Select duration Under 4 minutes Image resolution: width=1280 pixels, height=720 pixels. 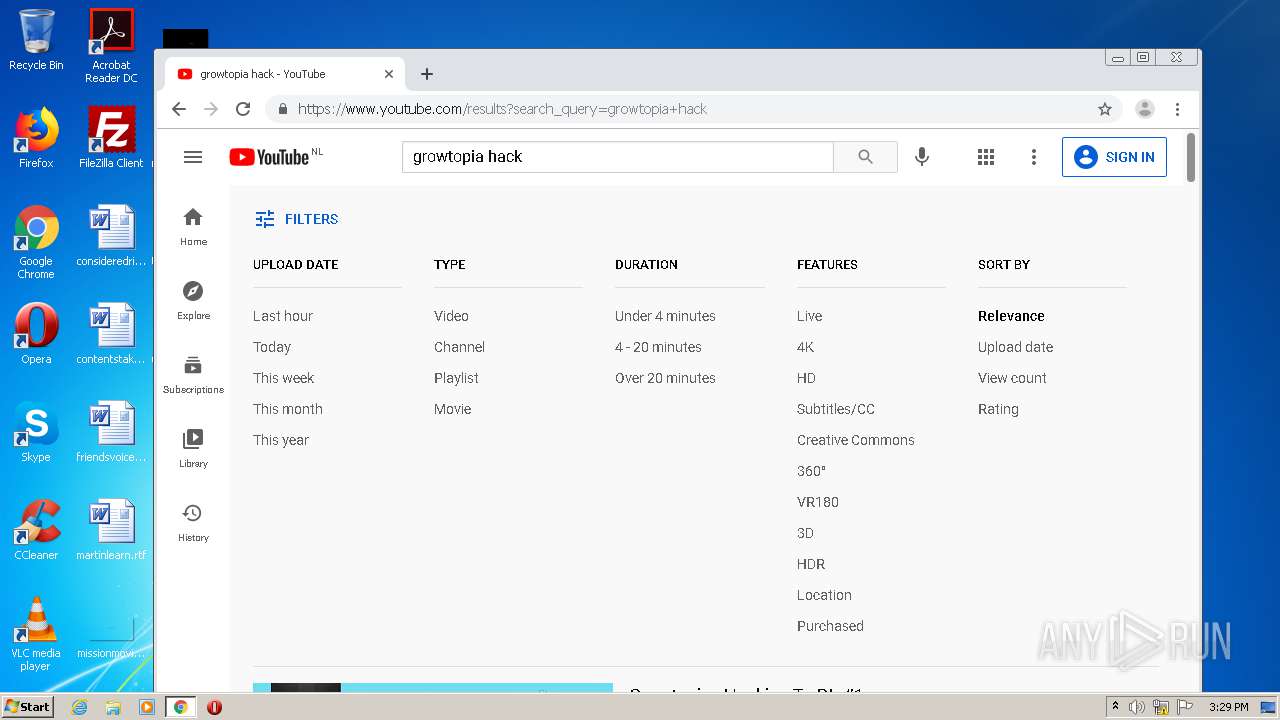[665, 316]
